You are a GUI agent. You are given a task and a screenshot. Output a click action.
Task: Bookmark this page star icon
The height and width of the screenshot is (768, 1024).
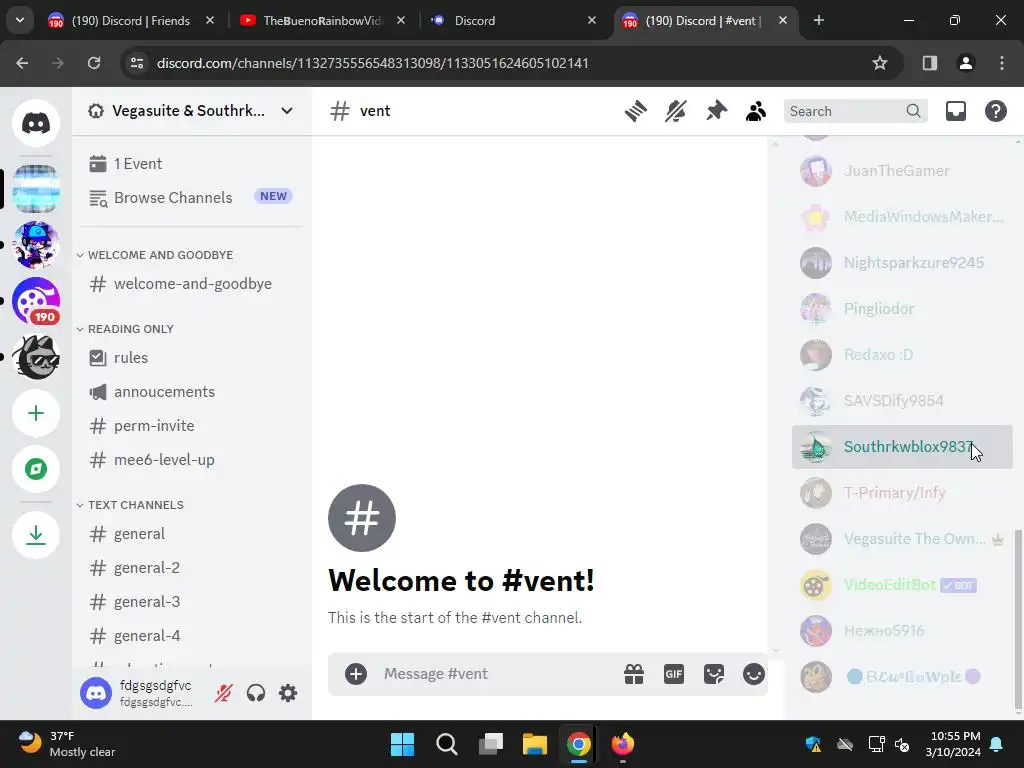pos(880,63)
